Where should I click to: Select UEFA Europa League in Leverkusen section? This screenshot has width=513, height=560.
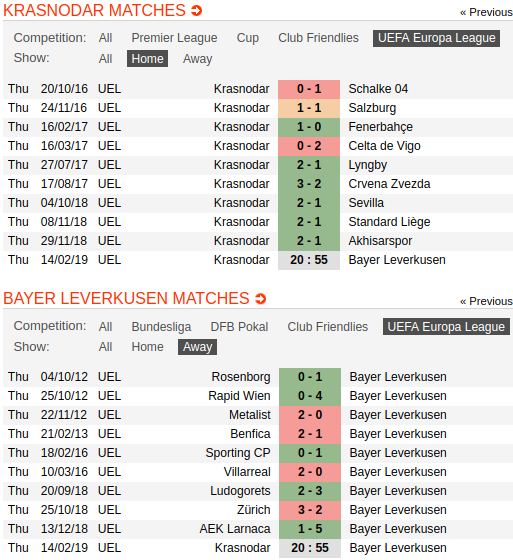(446, 327)
